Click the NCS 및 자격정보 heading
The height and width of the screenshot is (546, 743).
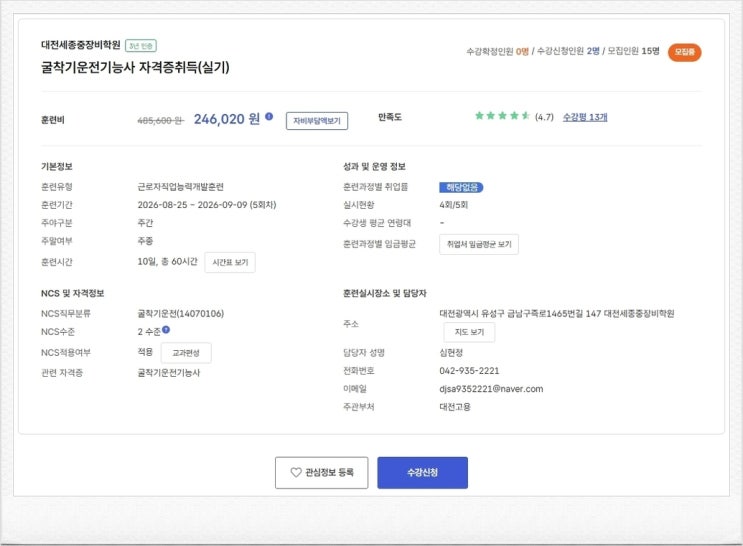pyautogui.click(x=72, y=293)
